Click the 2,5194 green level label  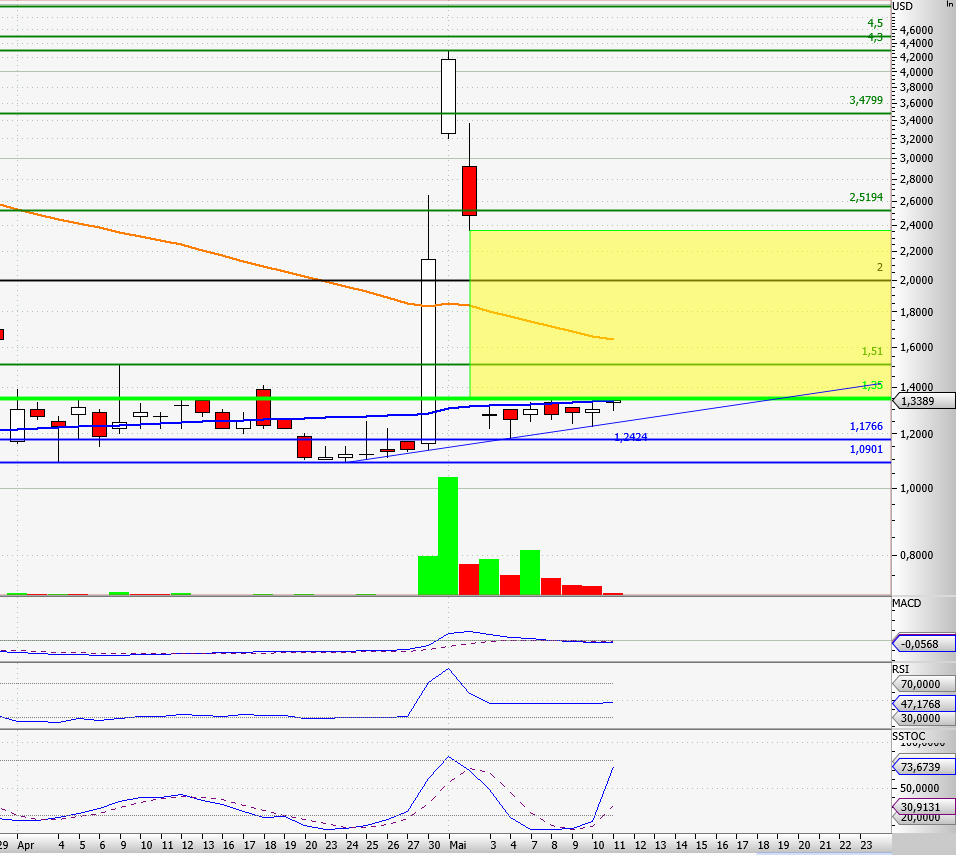click(865, 197)
